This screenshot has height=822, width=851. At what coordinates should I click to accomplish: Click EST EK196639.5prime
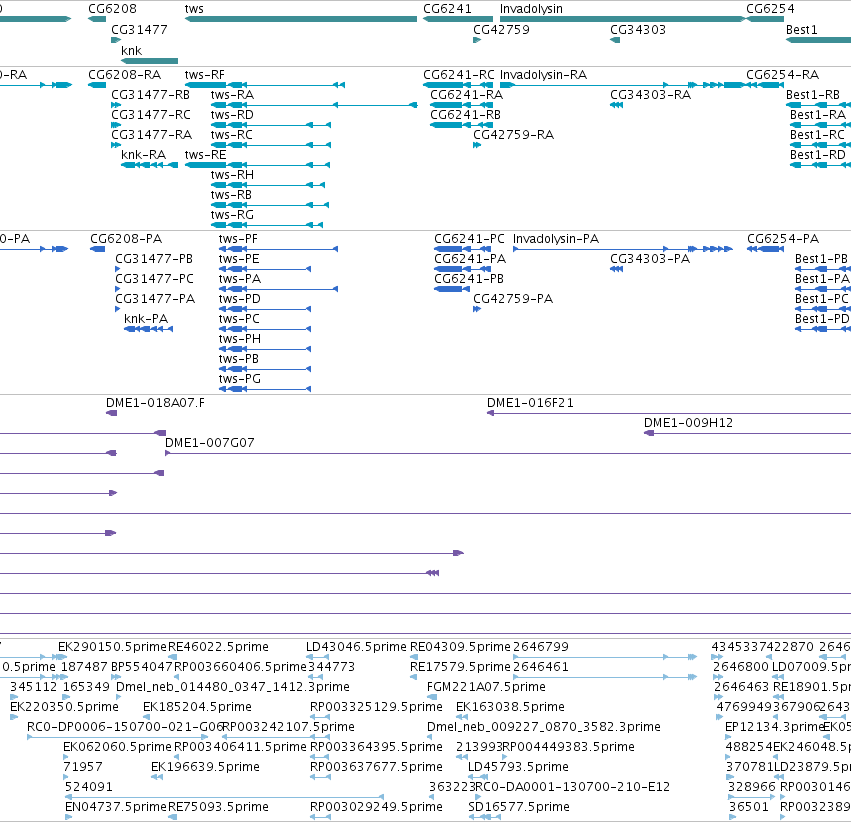(x=205, y=767)
